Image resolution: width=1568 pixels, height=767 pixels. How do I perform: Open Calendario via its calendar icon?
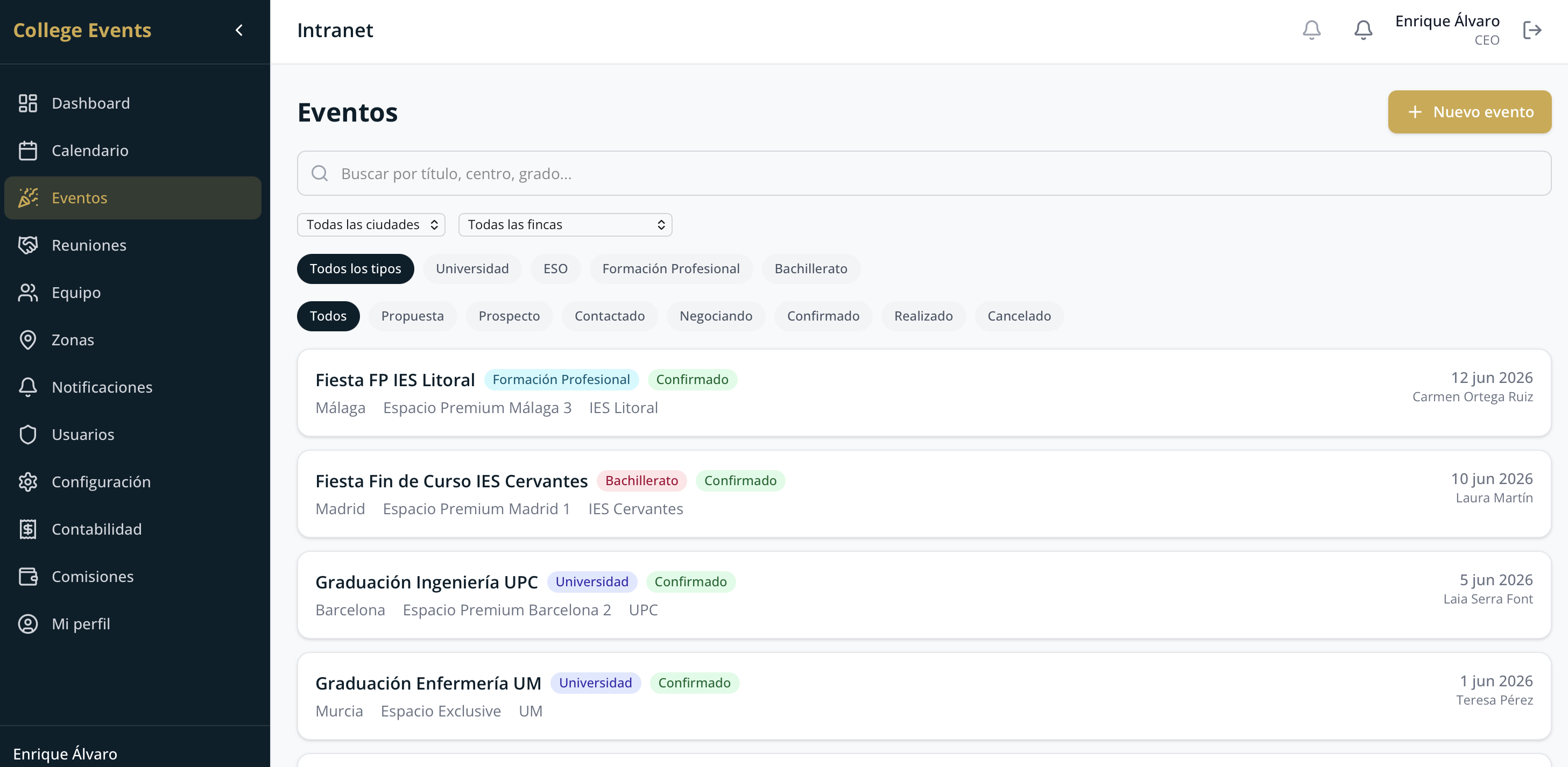coord(28,151)
